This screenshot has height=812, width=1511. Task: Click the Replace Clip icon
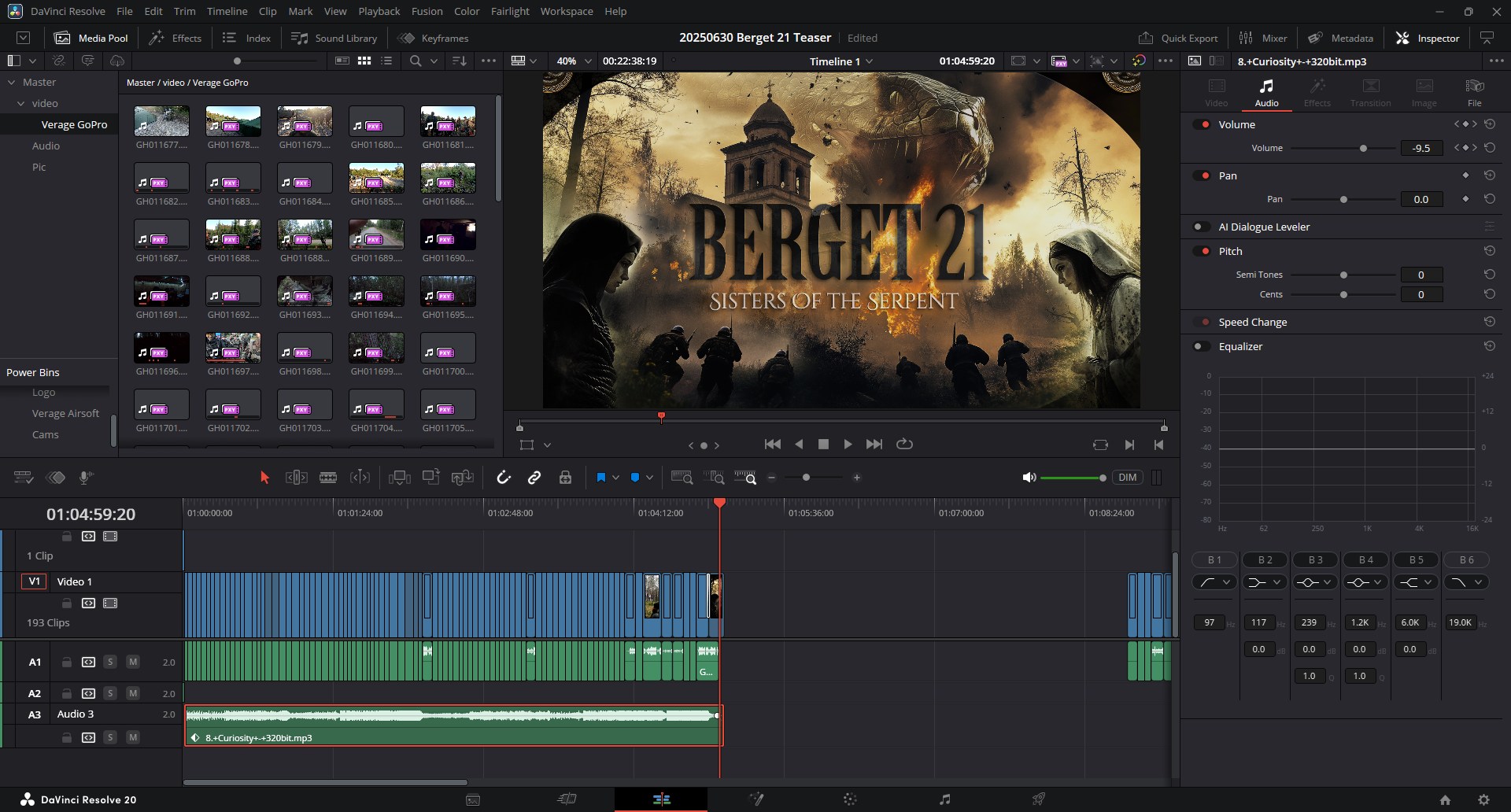[462, 478]
